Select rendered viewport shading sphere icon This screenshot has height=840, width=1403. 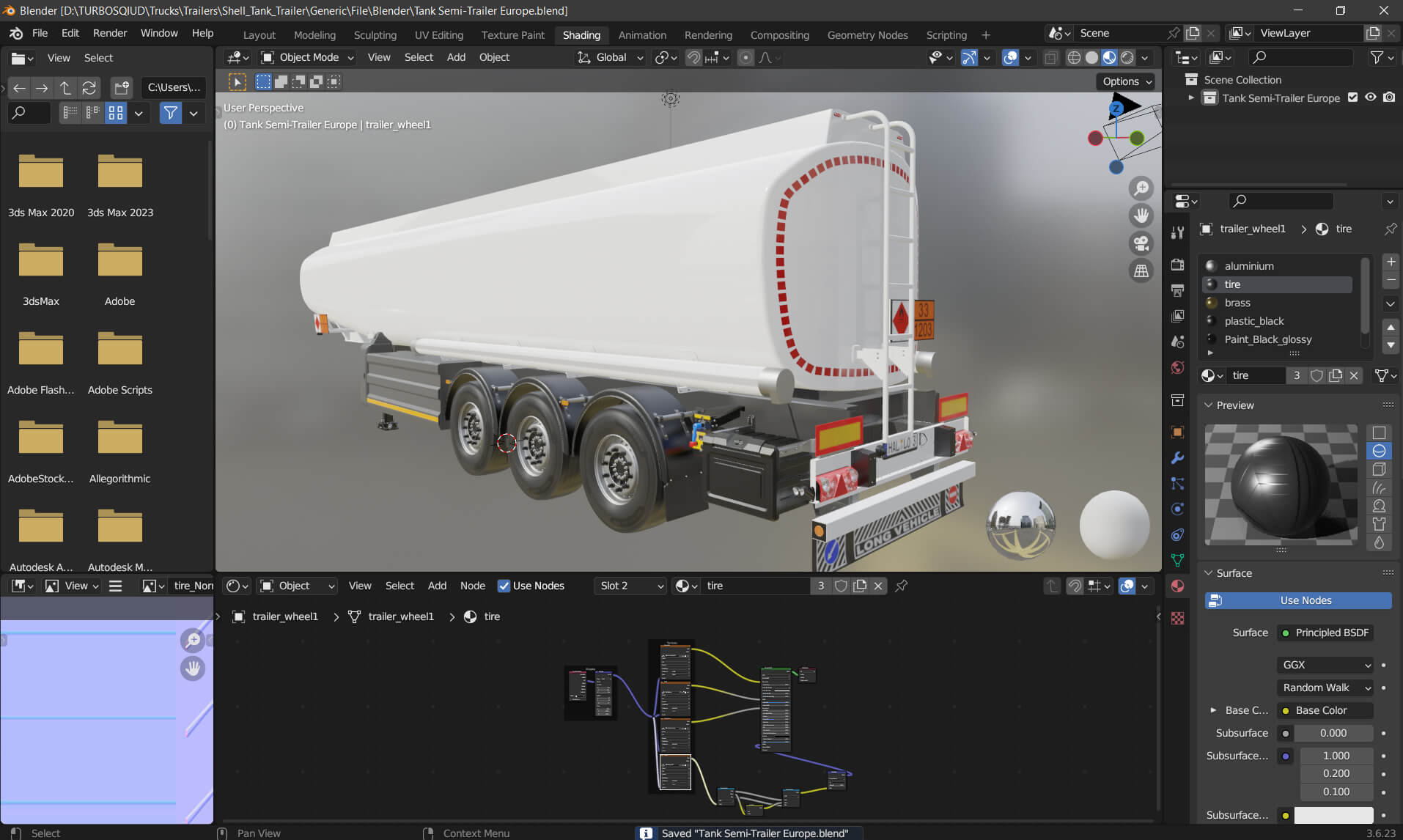click(x=1127, y=57)
